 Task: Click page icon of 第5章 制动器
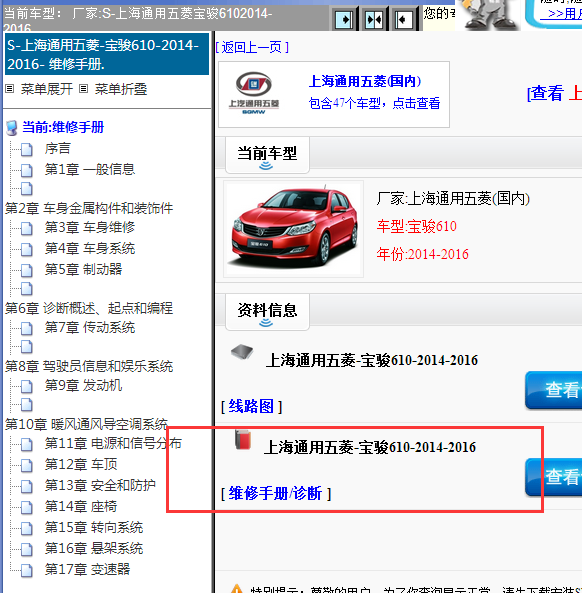click(x=26, y=270)
